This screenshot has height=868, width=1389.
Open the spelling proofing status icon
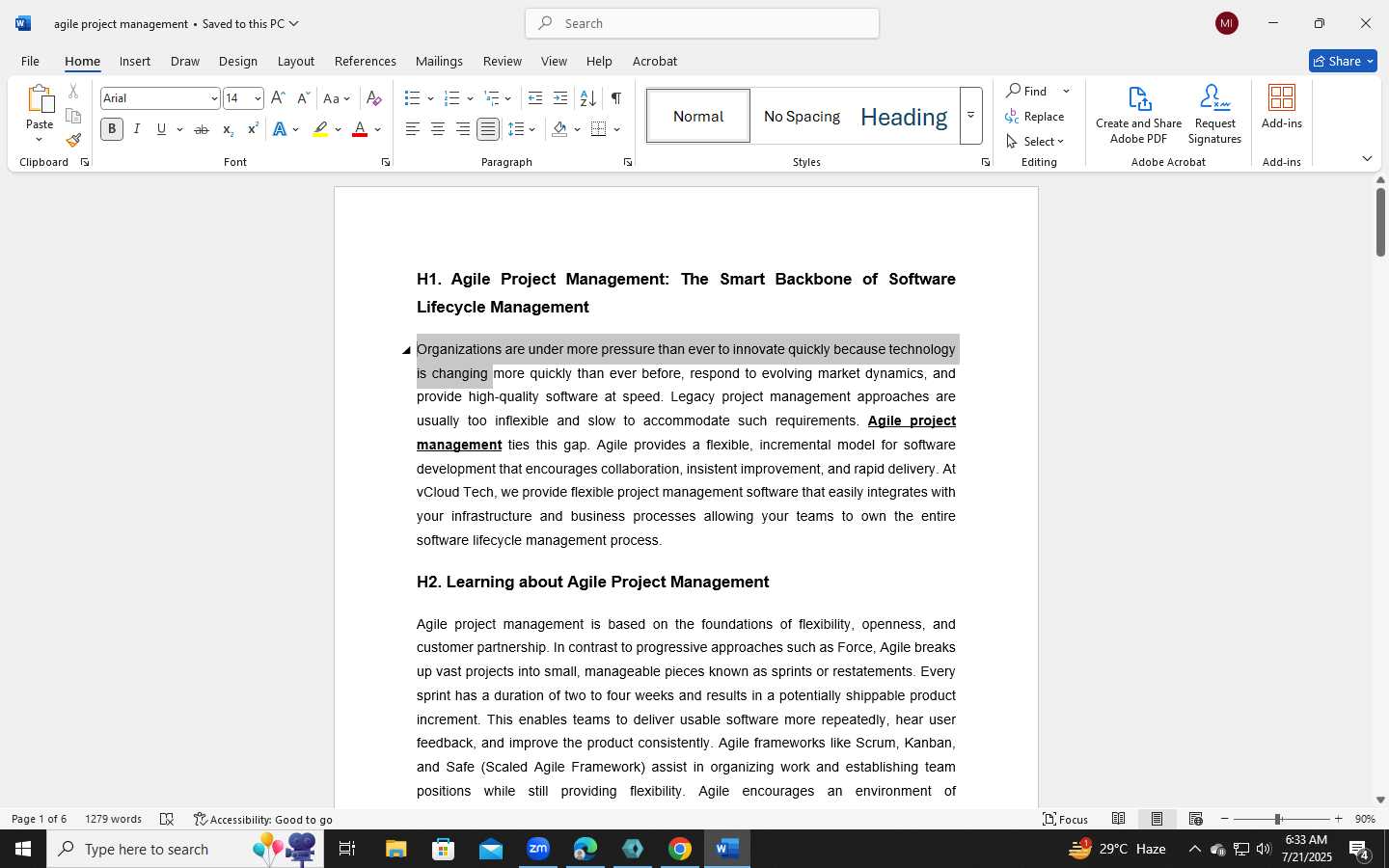tap(167, 819)
